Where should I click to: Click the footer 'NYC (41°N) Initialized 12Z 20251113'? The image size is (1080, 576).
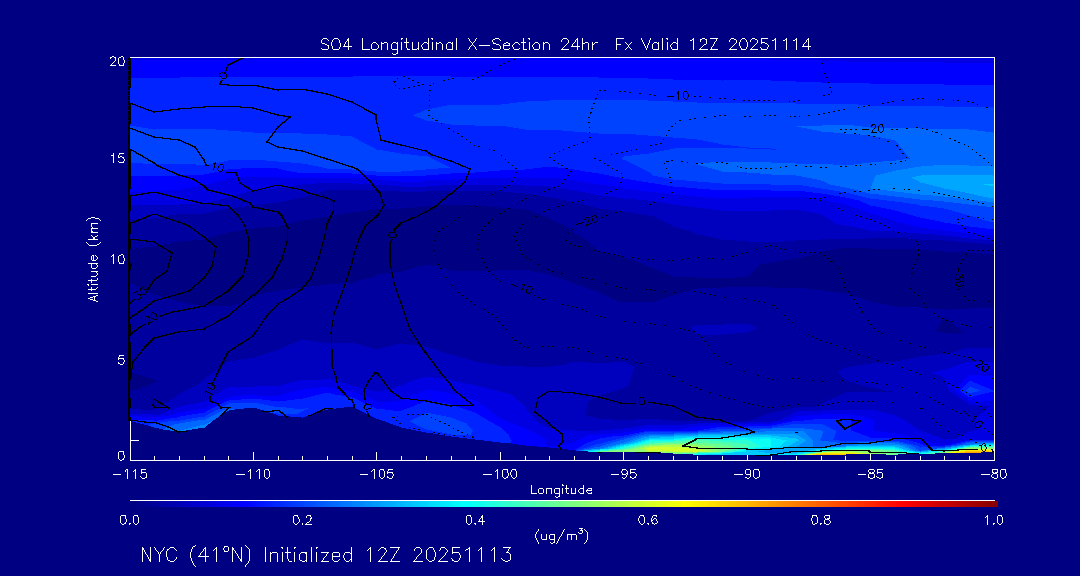coord(326,555)
